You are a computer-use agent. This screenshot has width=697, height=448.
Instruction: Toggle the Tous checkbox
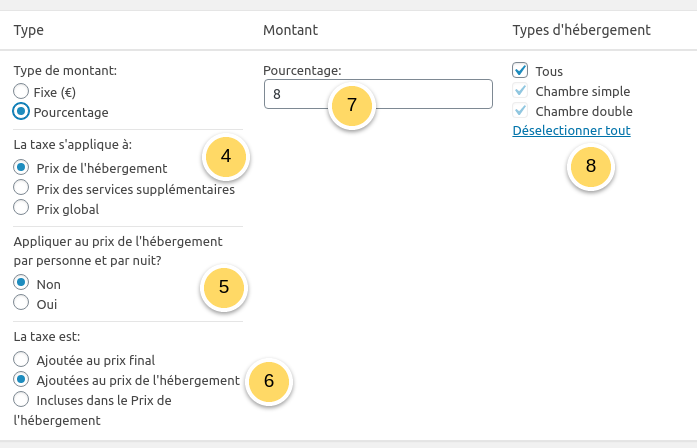520,71
